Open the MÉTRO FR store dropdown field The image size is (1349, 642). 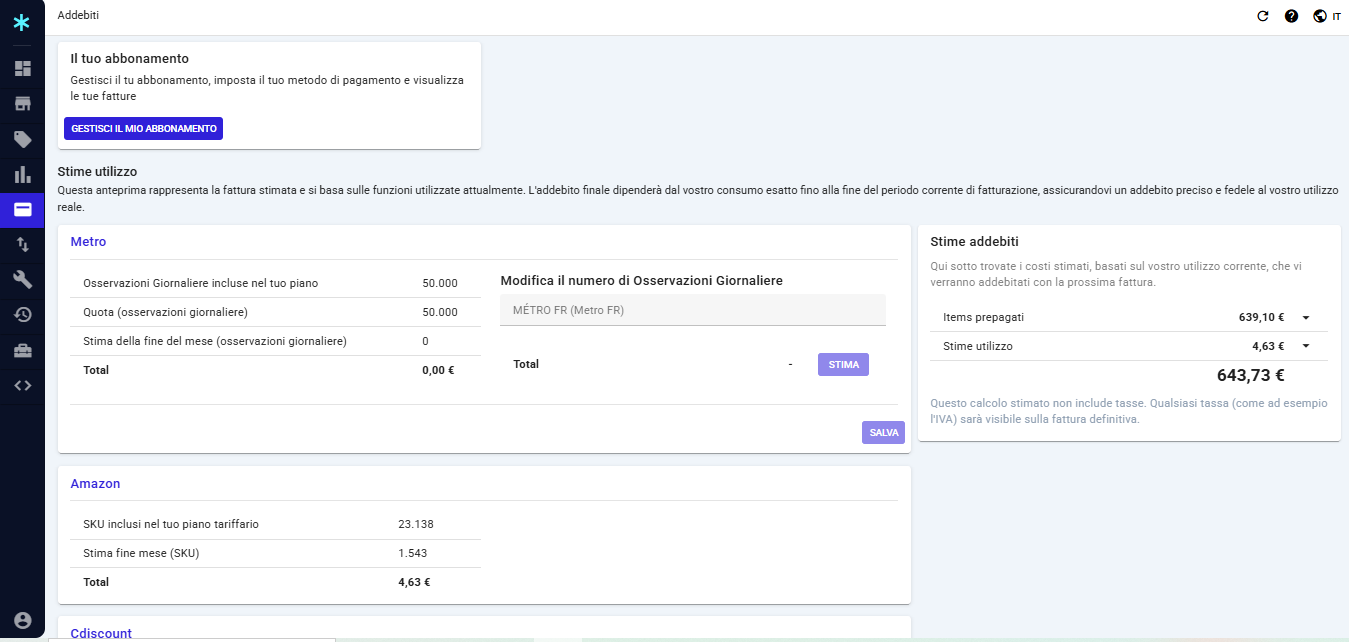[693, 310]
